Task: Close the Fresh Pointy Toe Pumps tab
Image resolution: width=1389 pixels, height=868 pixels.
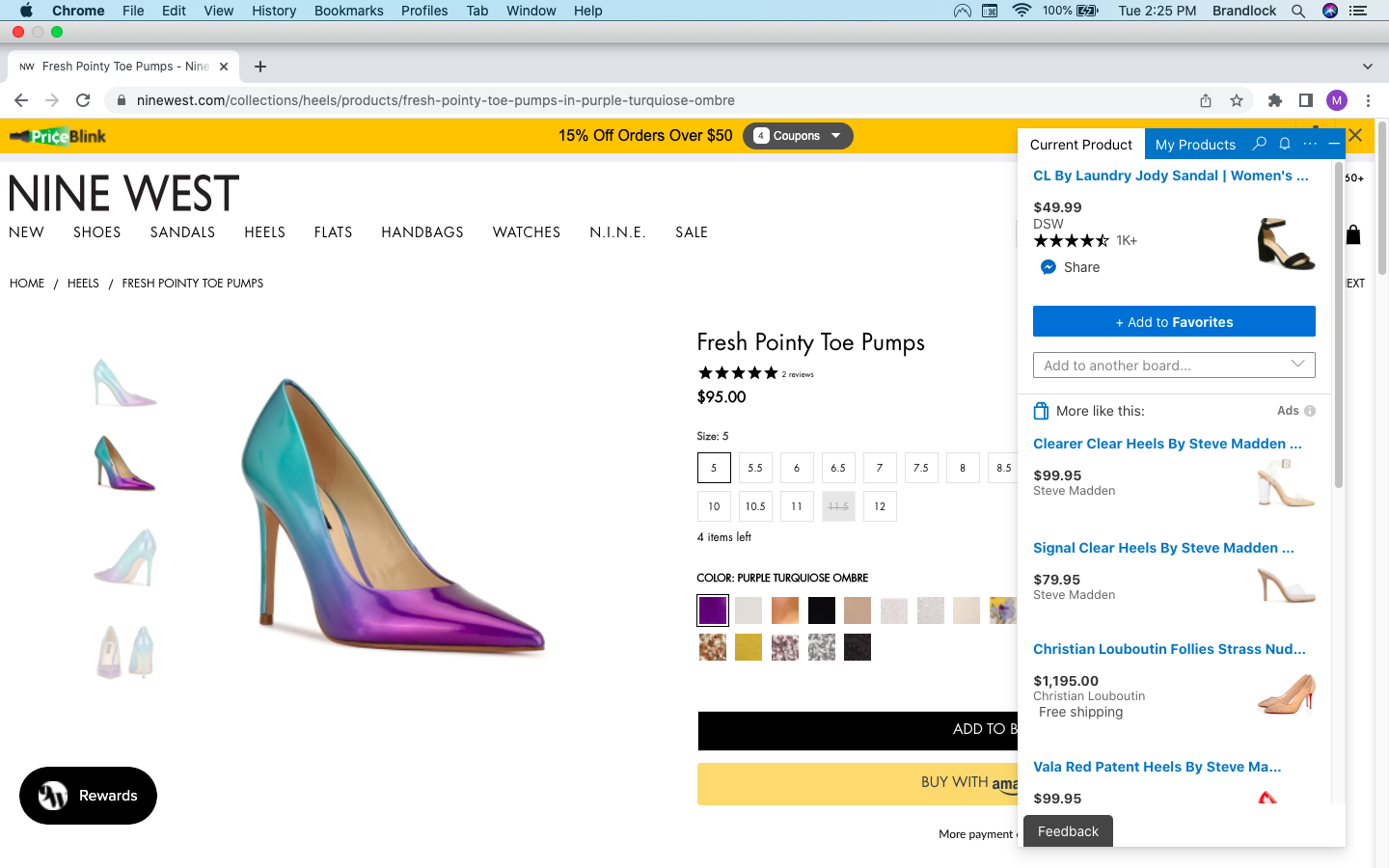Action: 224,67
